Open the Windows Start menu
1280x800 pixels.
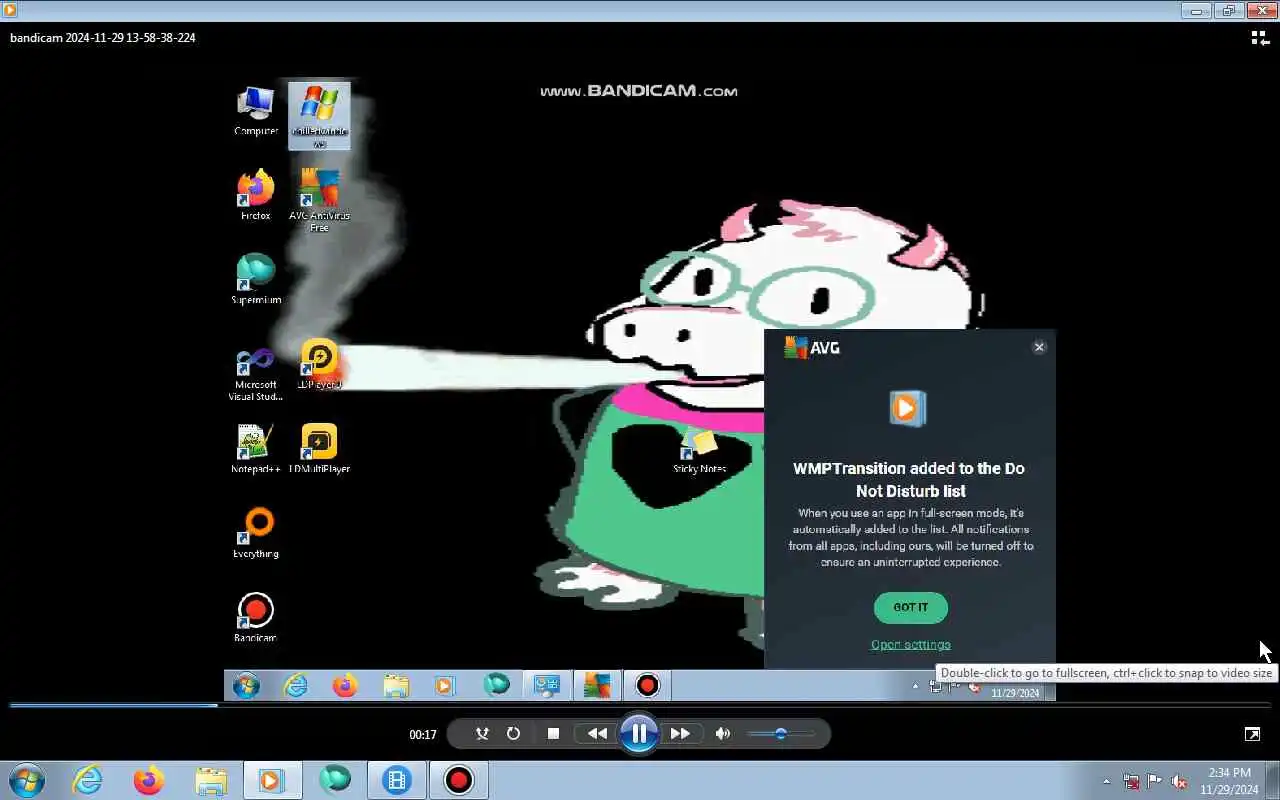tap(27, 780)
